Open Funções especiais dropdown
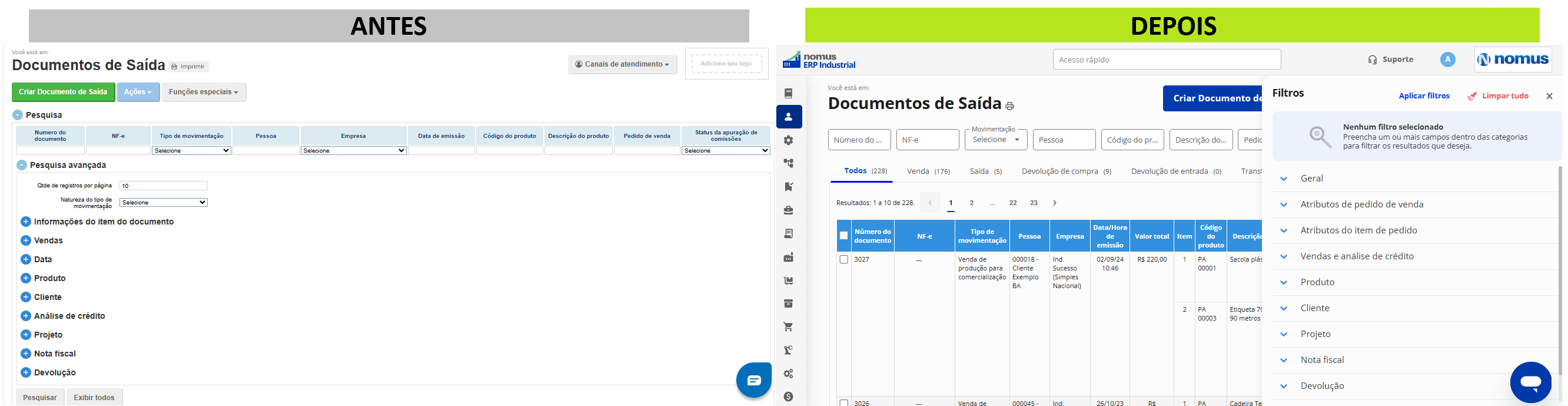This screenshot has height=406, width=1568. [204, 92]
